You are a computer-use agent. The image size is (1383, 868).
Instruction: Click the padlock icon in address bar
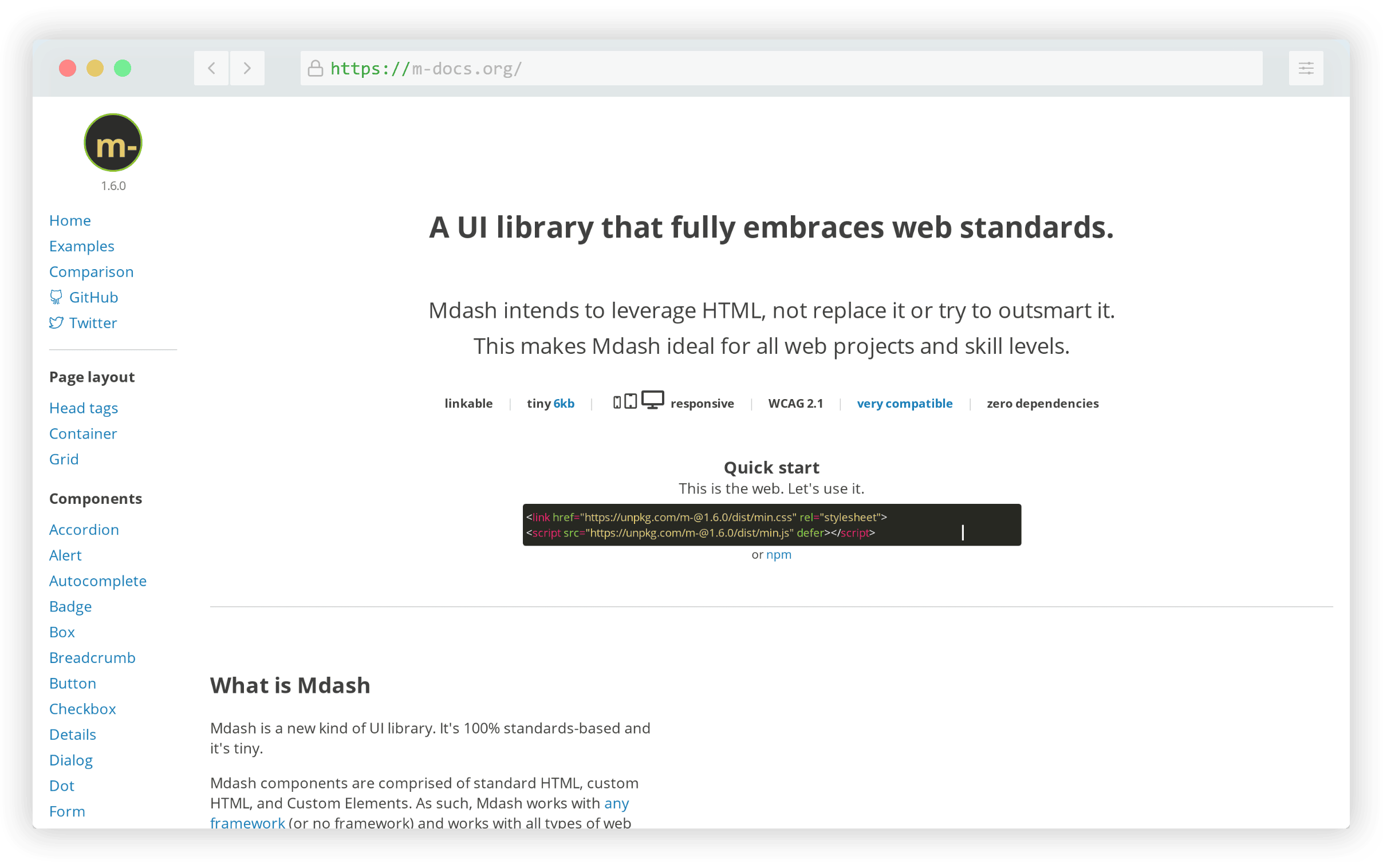pyautogui.click(x=315, y=68)
